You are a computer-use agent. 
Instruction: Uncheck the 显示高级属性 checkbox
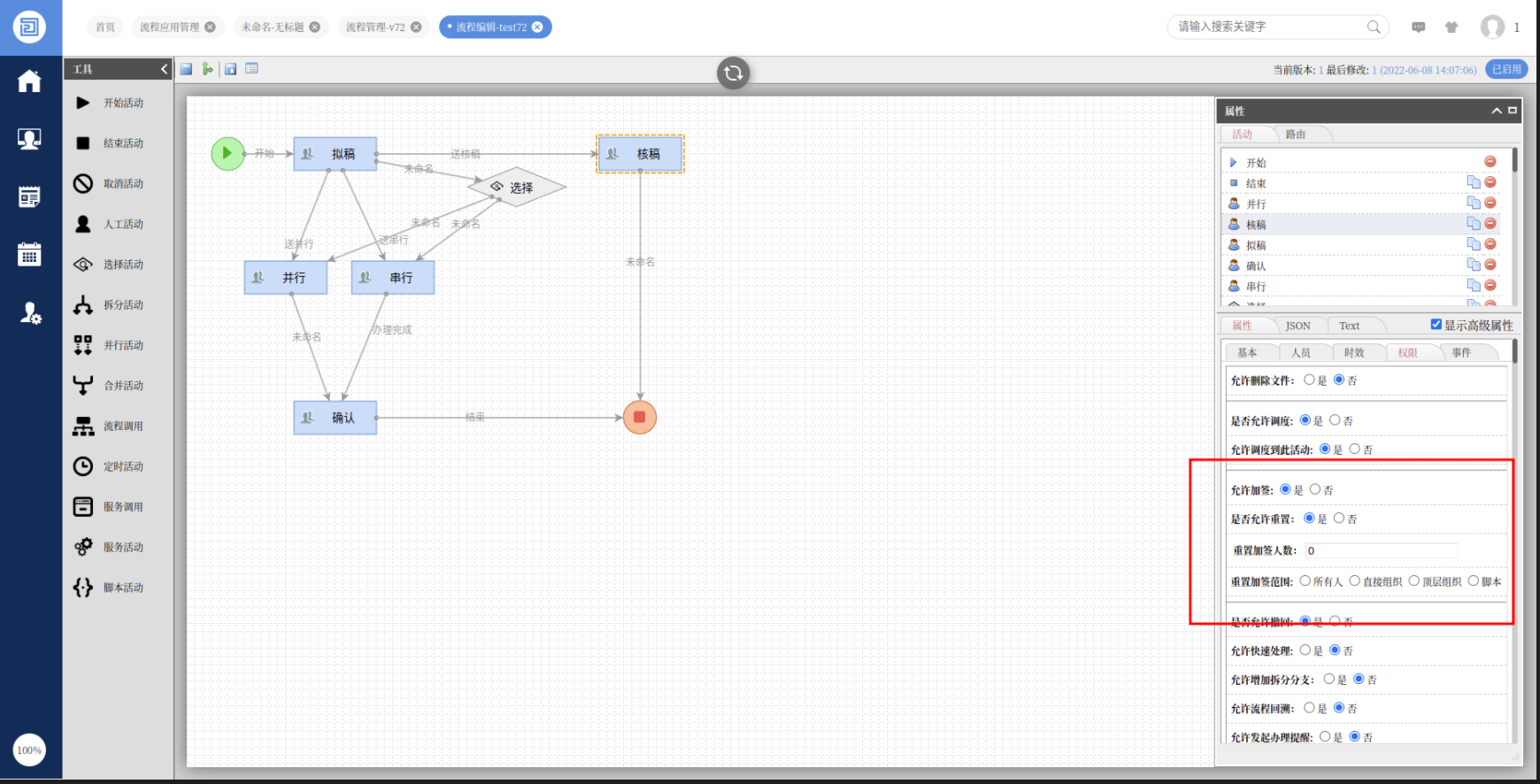(1436, 325)
